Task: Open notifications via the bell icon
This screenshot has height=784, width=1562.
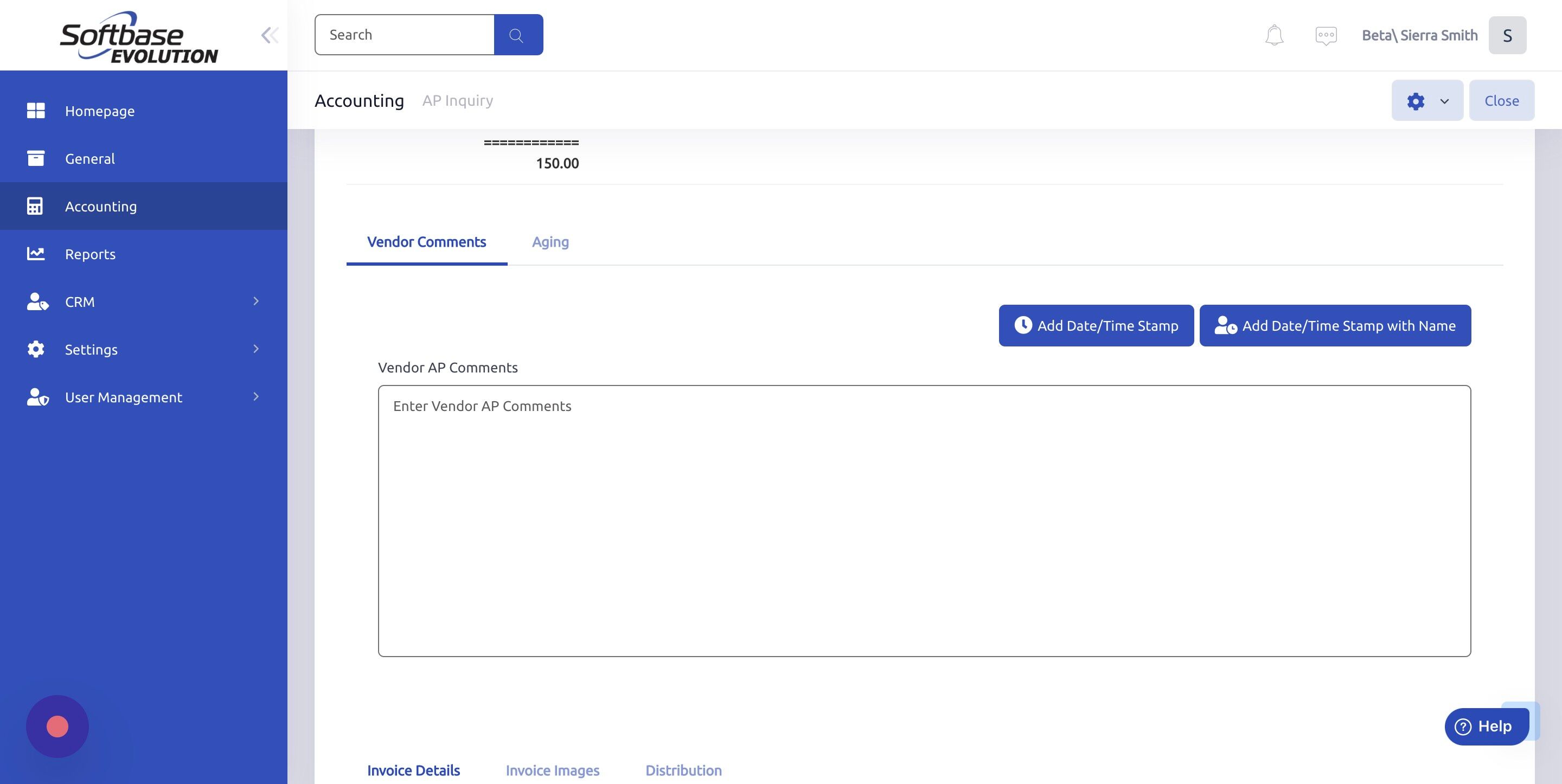Action: click(1273, 35)
